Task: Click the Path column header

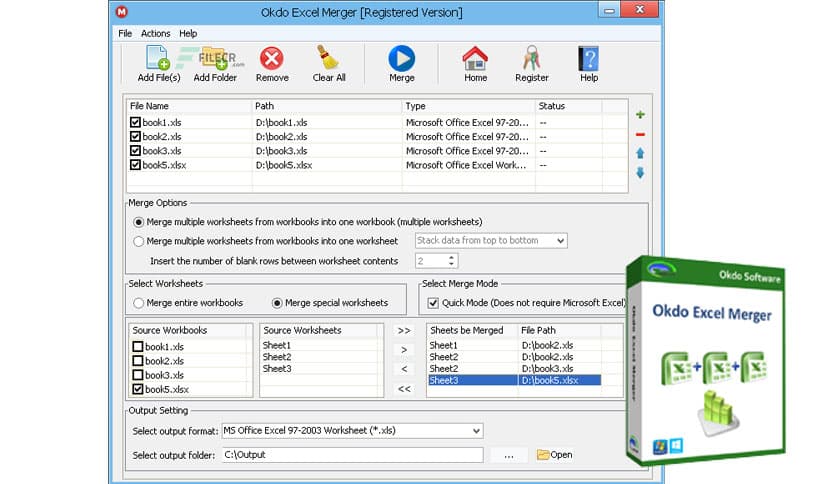Action: coord(326,106)
